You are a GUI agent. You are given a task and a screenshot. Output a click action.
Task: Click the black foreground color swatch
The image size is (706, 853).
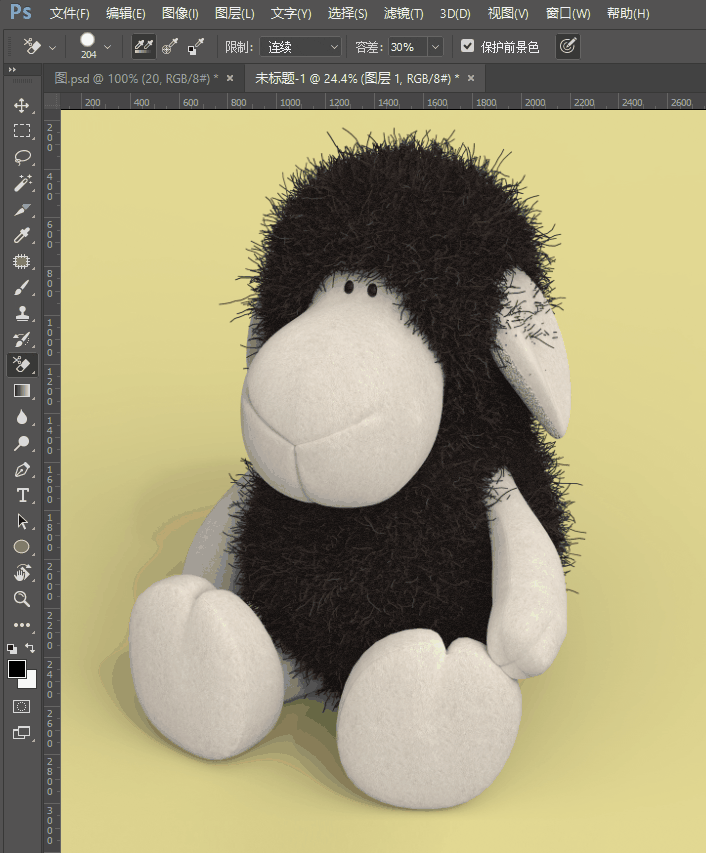[17, 669]
